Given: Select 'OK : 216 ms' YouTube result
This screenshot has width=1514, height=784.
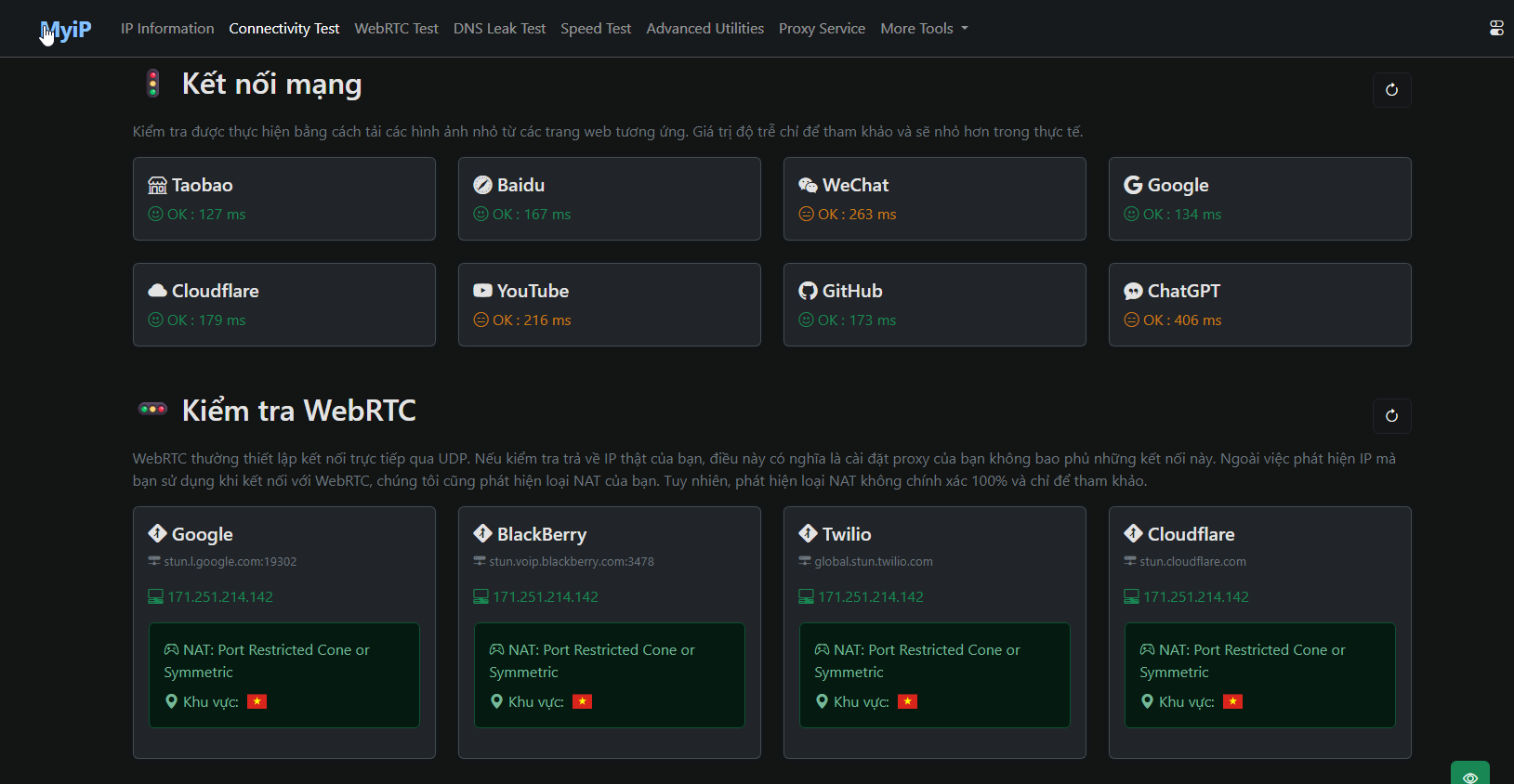Looking at the screenshot, I should (532, 320).
